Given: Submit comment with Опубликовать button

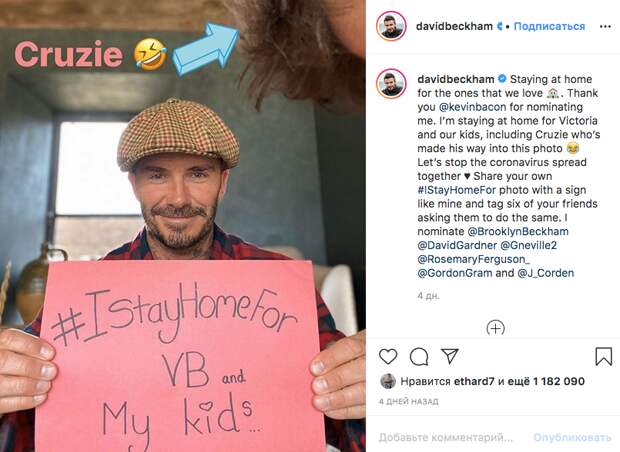Looking at the screenshot, I should click(572, 437).
